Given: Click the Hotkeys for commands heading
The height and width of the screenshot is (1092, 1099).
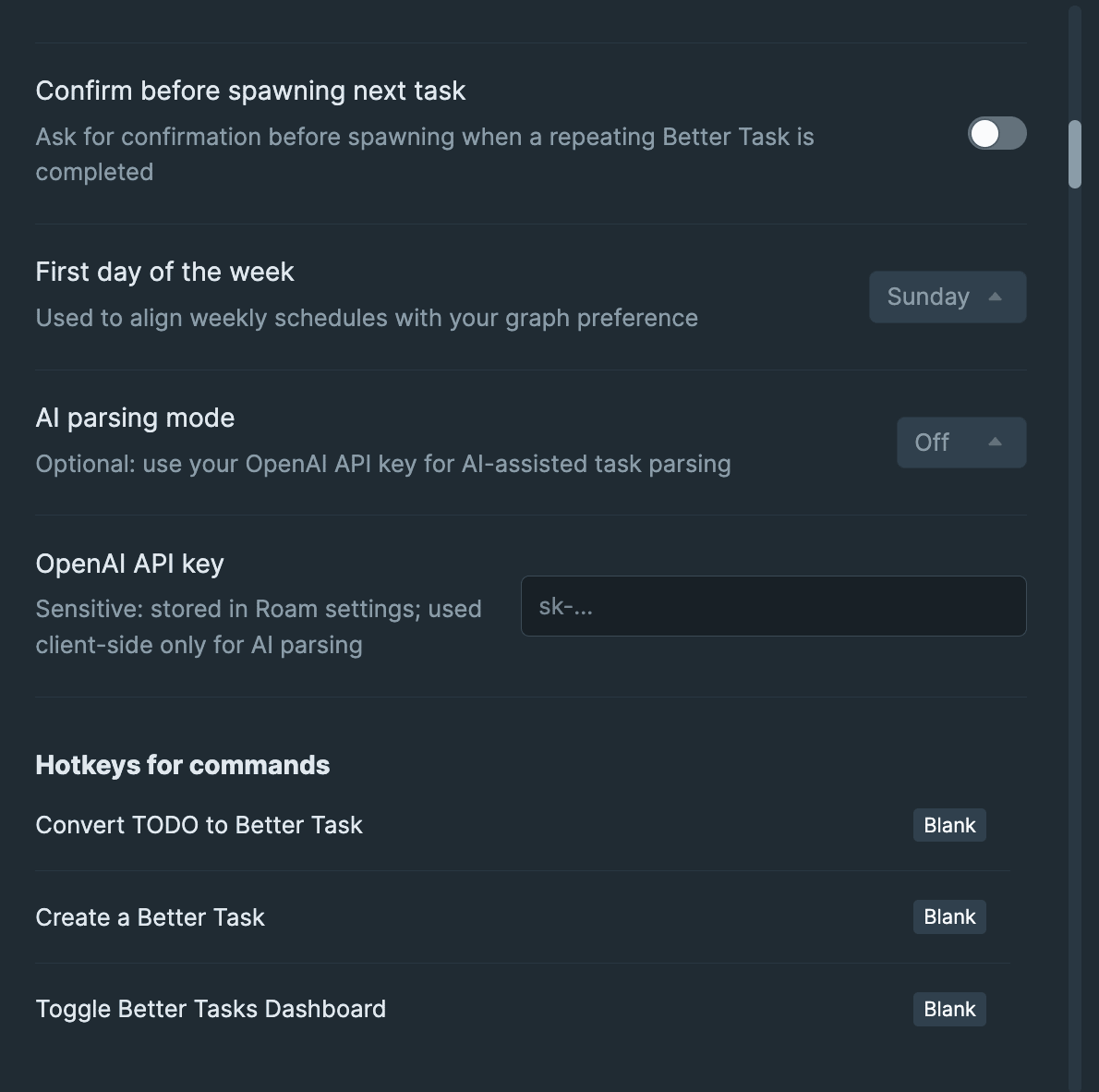Looking at the screenshot, I should point(182,765).
